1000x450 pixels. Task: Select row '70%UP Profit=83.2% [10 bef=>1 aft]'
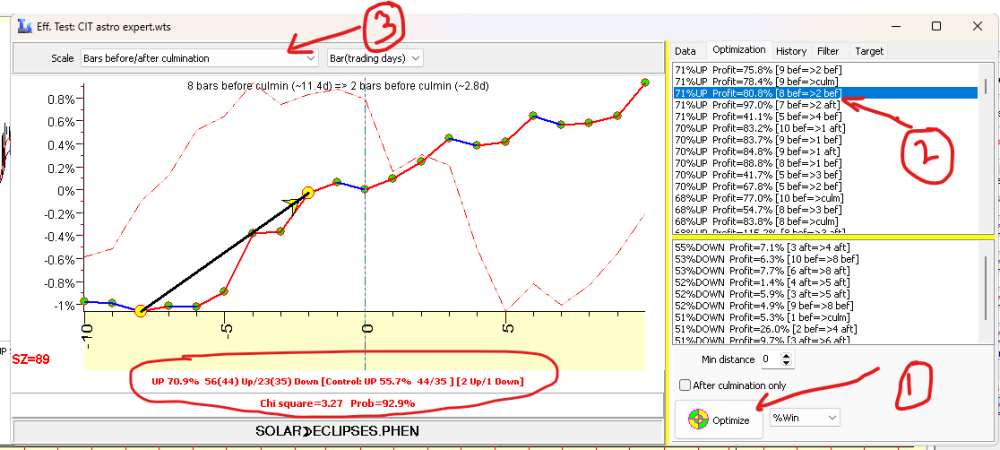click(x=826, y=128)
